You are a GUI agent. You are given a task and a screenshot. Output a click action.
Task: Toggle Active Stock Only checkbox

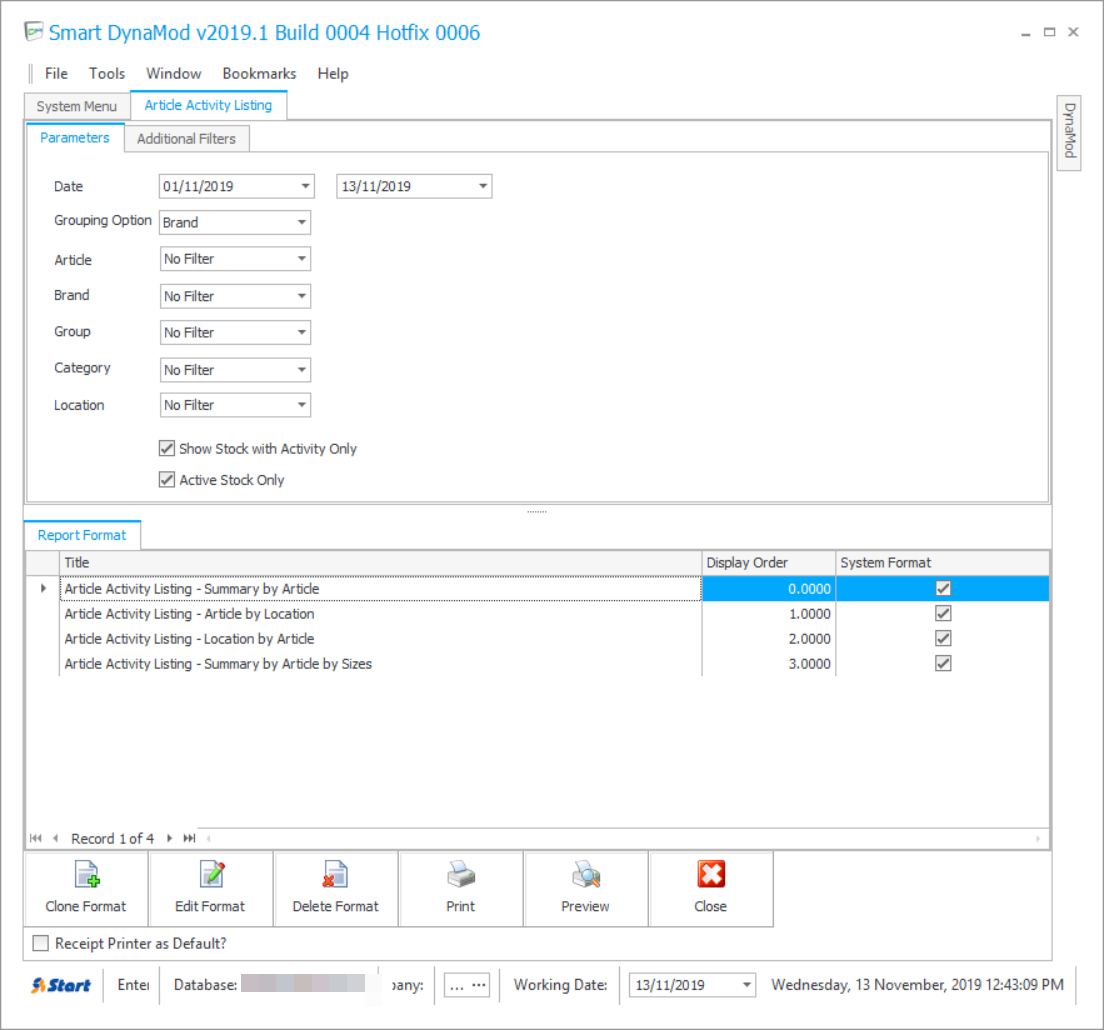[167, 479]
